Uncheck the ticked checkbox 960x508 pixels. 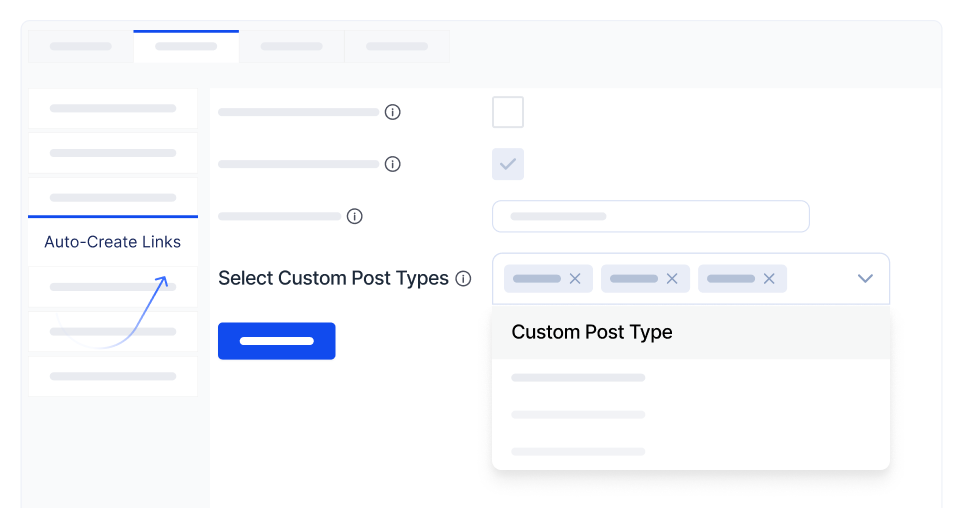(508, 164)
